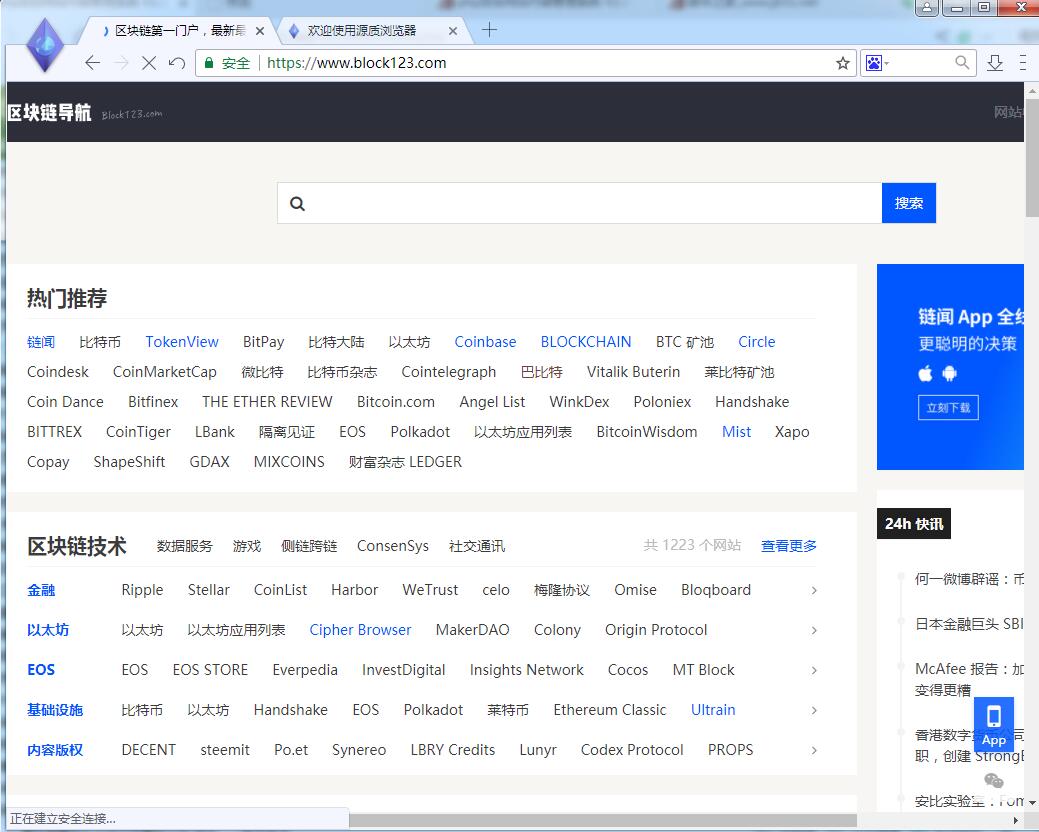Open the search engine dropdown arrow

click(887, 63)
